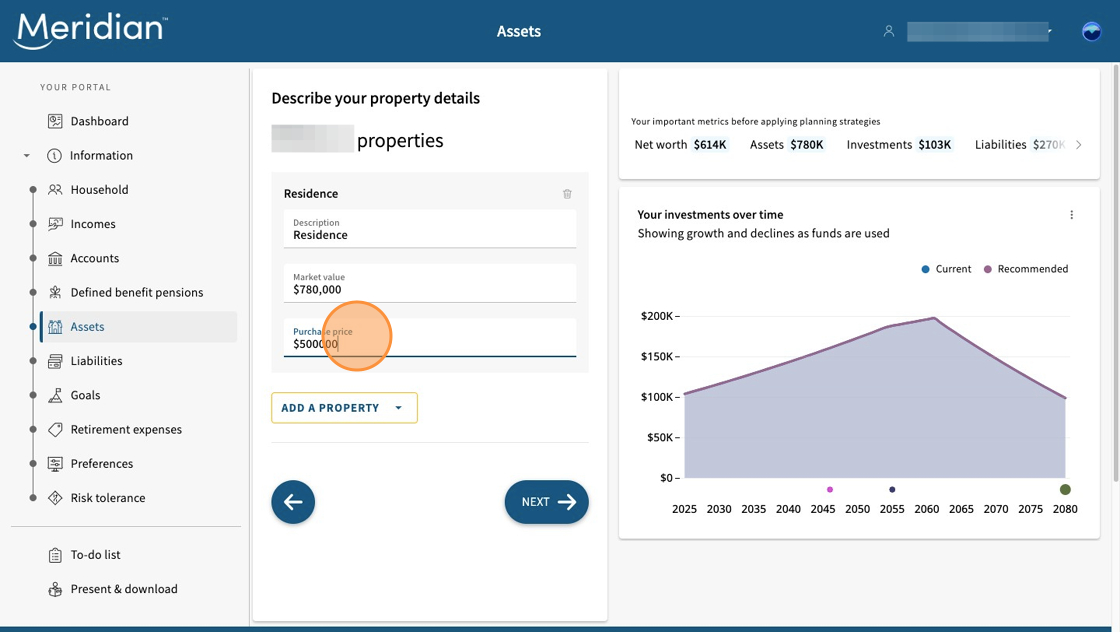Click the Preferences sliders icon
The width and height of the screenshot is (1120, 632).
coord(55,464)
